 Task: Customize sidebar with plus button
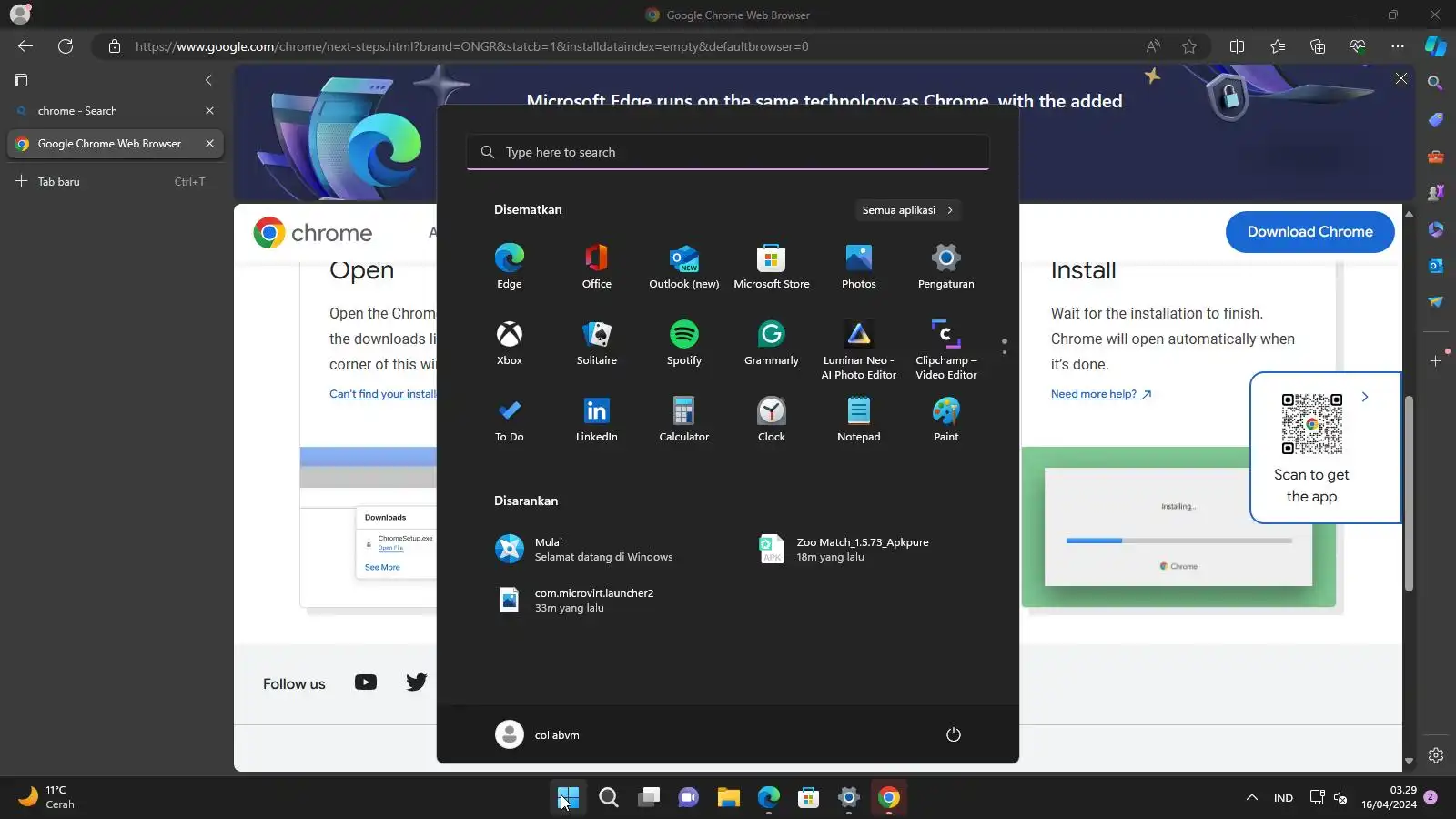tap(1435, 361)
